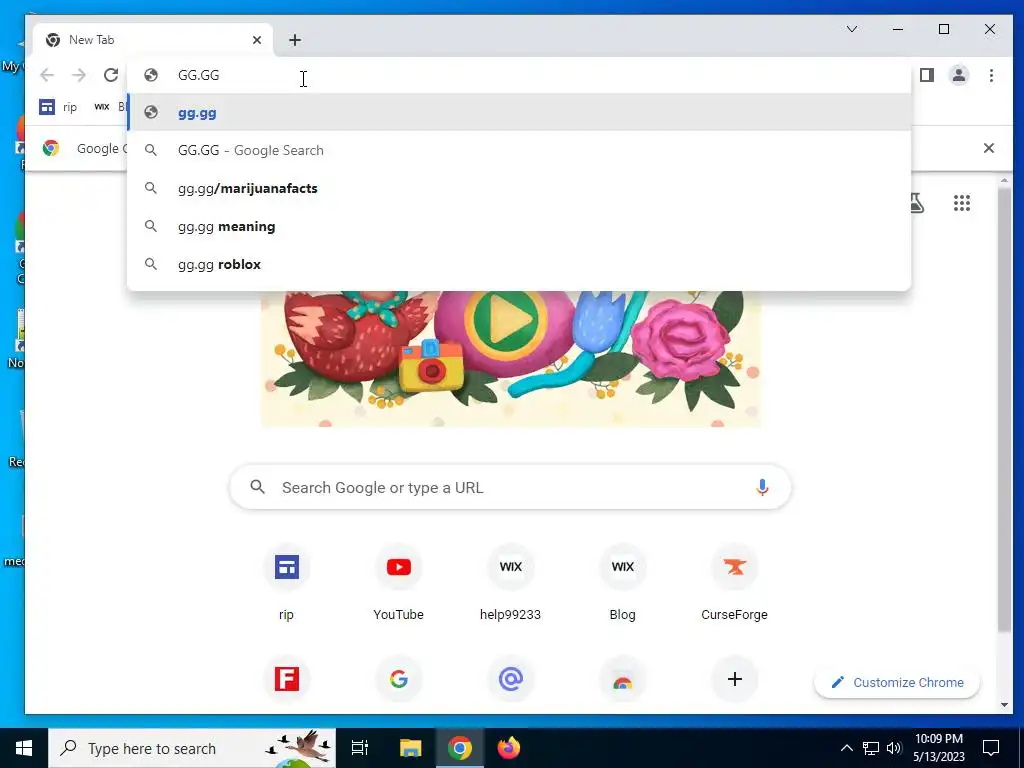1024x768 pixels.
Task: Choose the gg.gg meaning suggestion
Action: (519, 227)
